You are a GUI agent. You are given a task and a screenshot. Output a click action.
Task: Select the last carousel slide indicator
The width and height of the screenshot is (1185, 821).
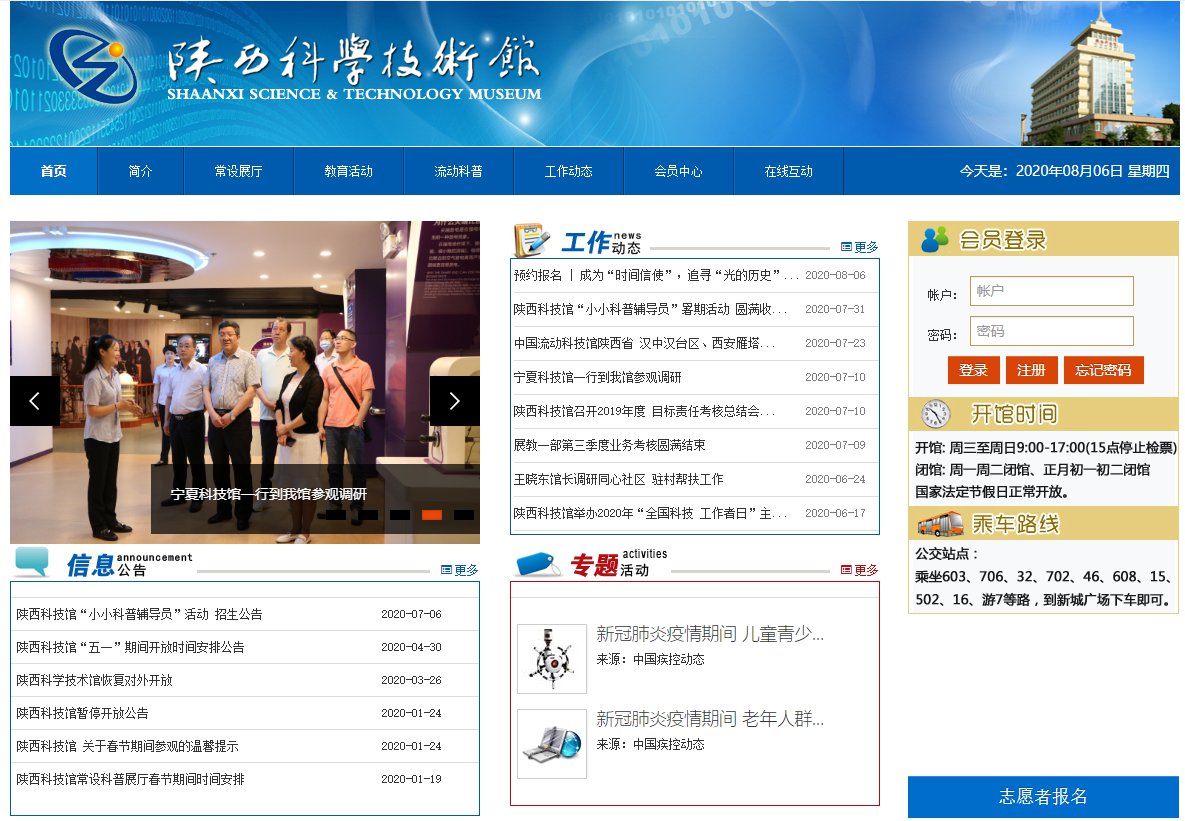point(464,515)
